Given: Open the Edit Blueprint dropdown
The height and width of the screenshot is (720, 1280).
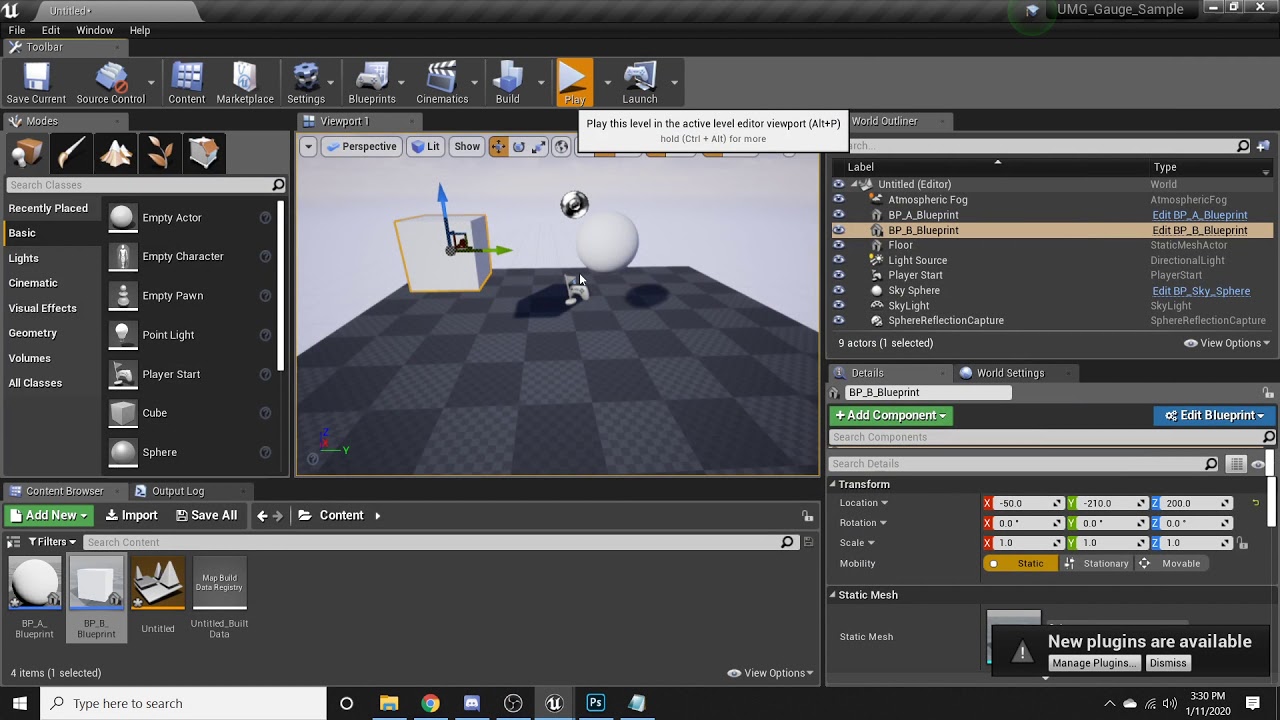Looking at the screenshot, I should [x=1214, y=415].
